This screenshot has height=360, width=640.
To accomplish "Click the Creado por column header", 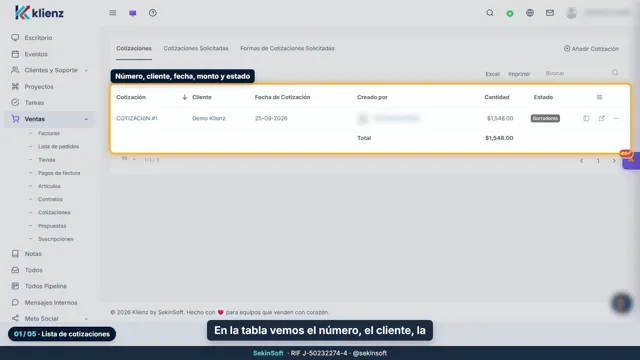I will click(x=372, y=97).
